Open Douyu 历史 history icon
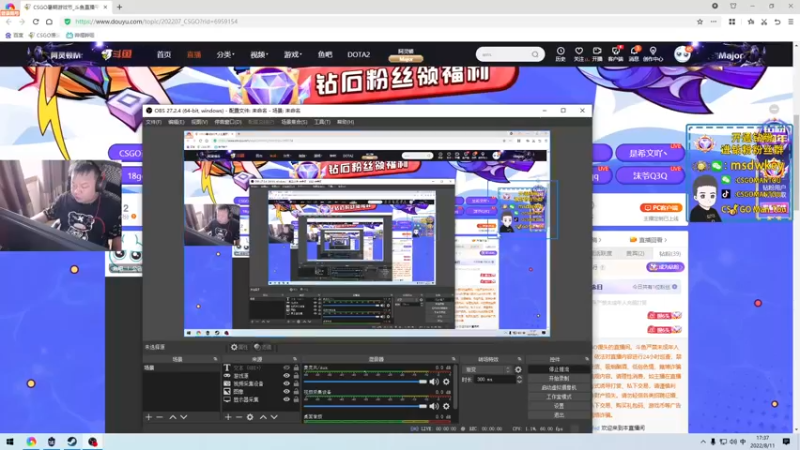 coord(560,54)
